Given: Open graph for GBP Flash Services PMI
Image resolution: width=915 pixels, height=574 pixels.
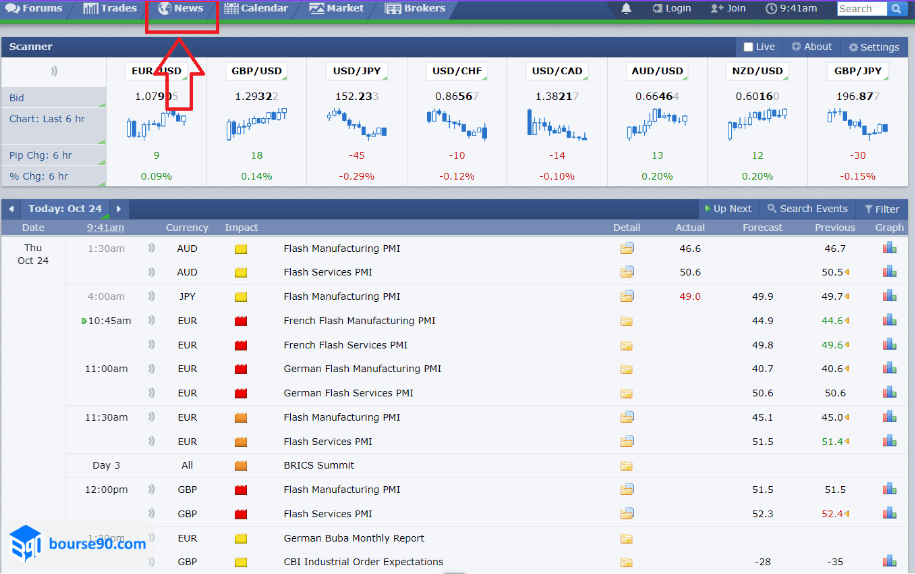Looking at the screenshot, I should pos(889,514).
